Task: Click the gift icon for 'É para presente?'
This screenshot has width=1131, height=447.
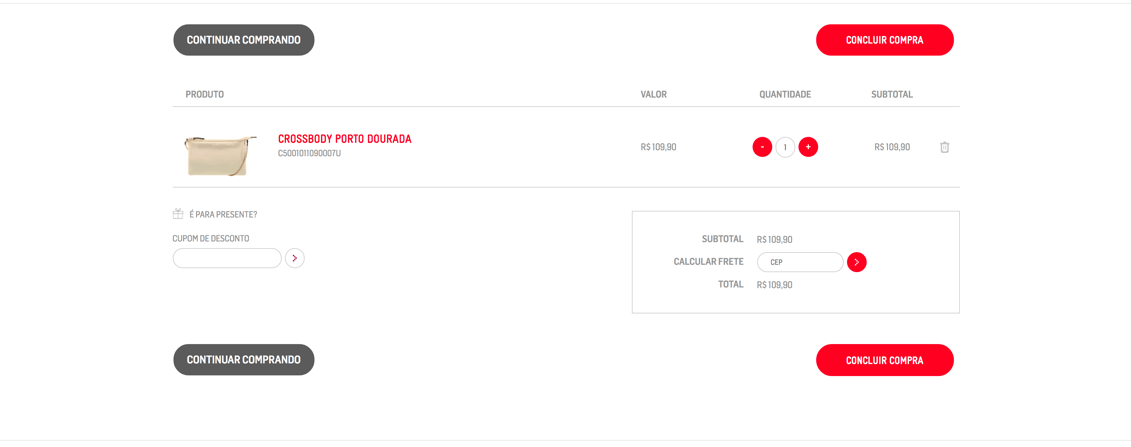Action: (x=178, y=214)
